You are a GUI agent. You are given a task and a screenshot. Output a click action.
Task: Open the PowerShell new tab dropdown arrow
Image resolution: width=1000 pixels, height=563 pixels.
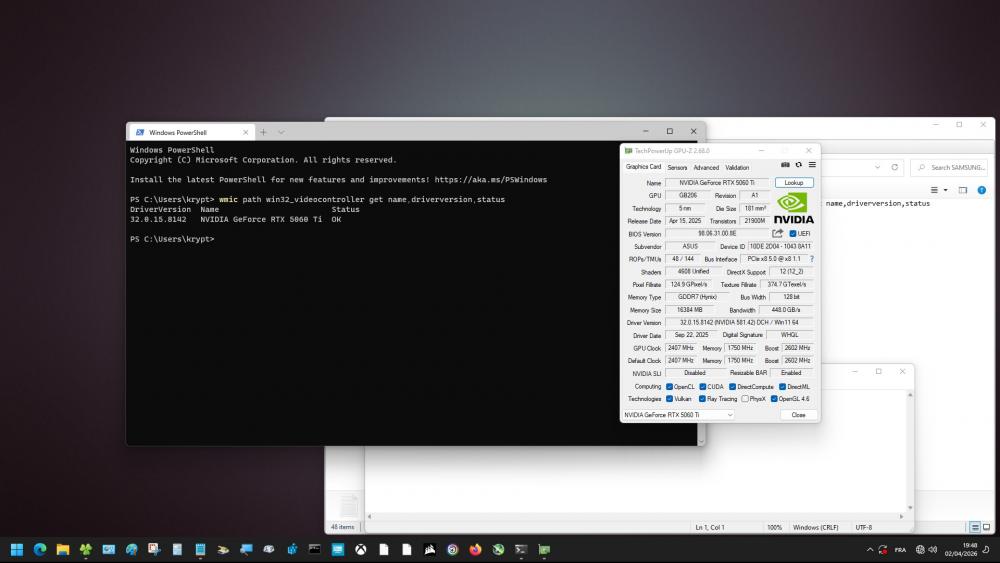pyautogui.click(x=281, y=132)
